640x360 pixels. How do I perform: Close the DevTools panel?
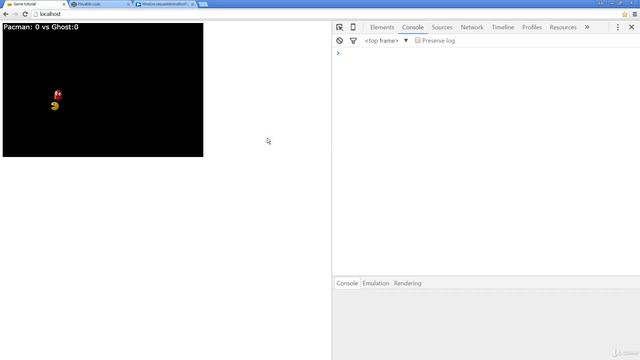click(x=631, y=27)
